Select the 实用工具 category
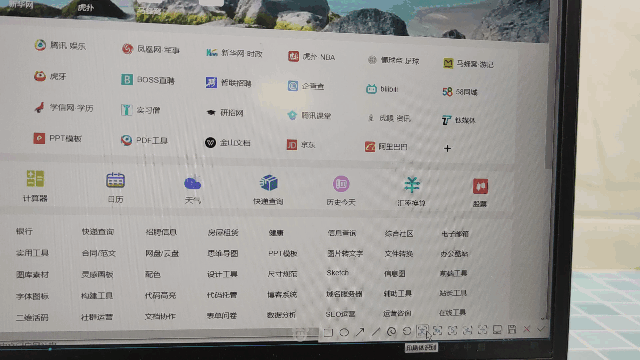The width and height of the screenshot is (640, 360). coord(32,253)
